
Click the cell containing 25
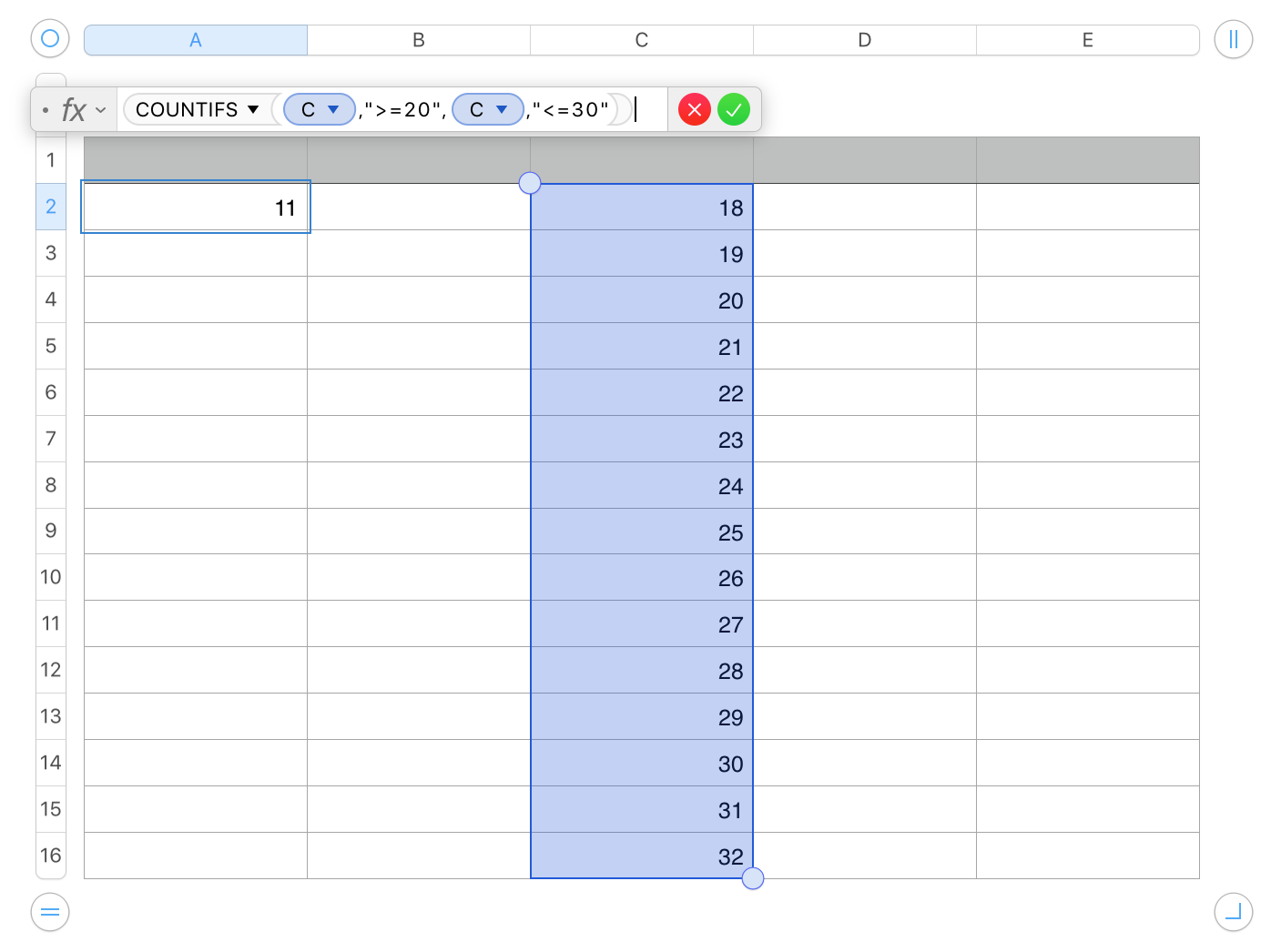pyautogui.click(x=642, y=532)
